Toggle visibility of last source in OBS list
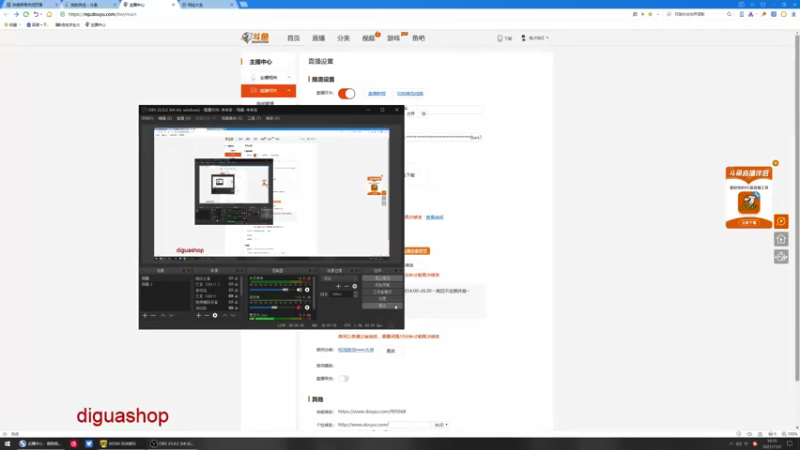This screenshot has width=800, height=450. [231, 308]
